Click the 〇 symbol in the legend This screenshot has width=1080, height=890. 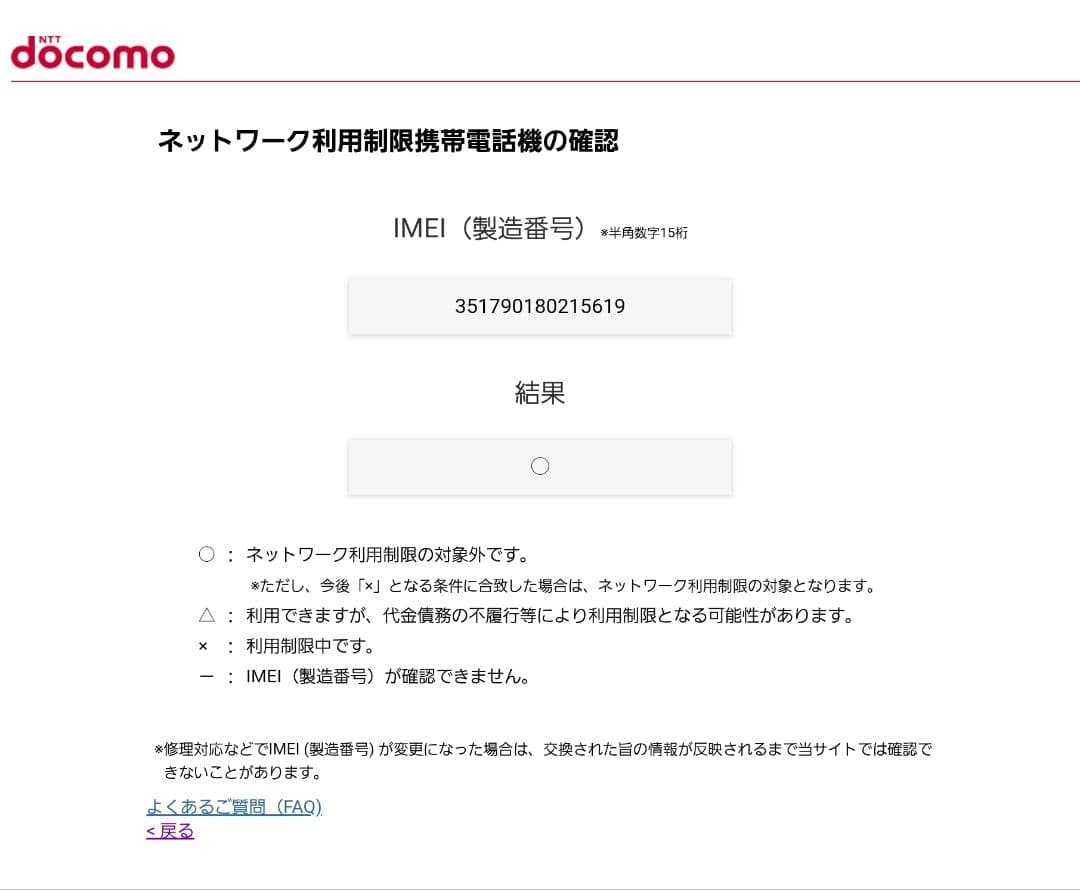pyautogui.click(x=206, y=552)
